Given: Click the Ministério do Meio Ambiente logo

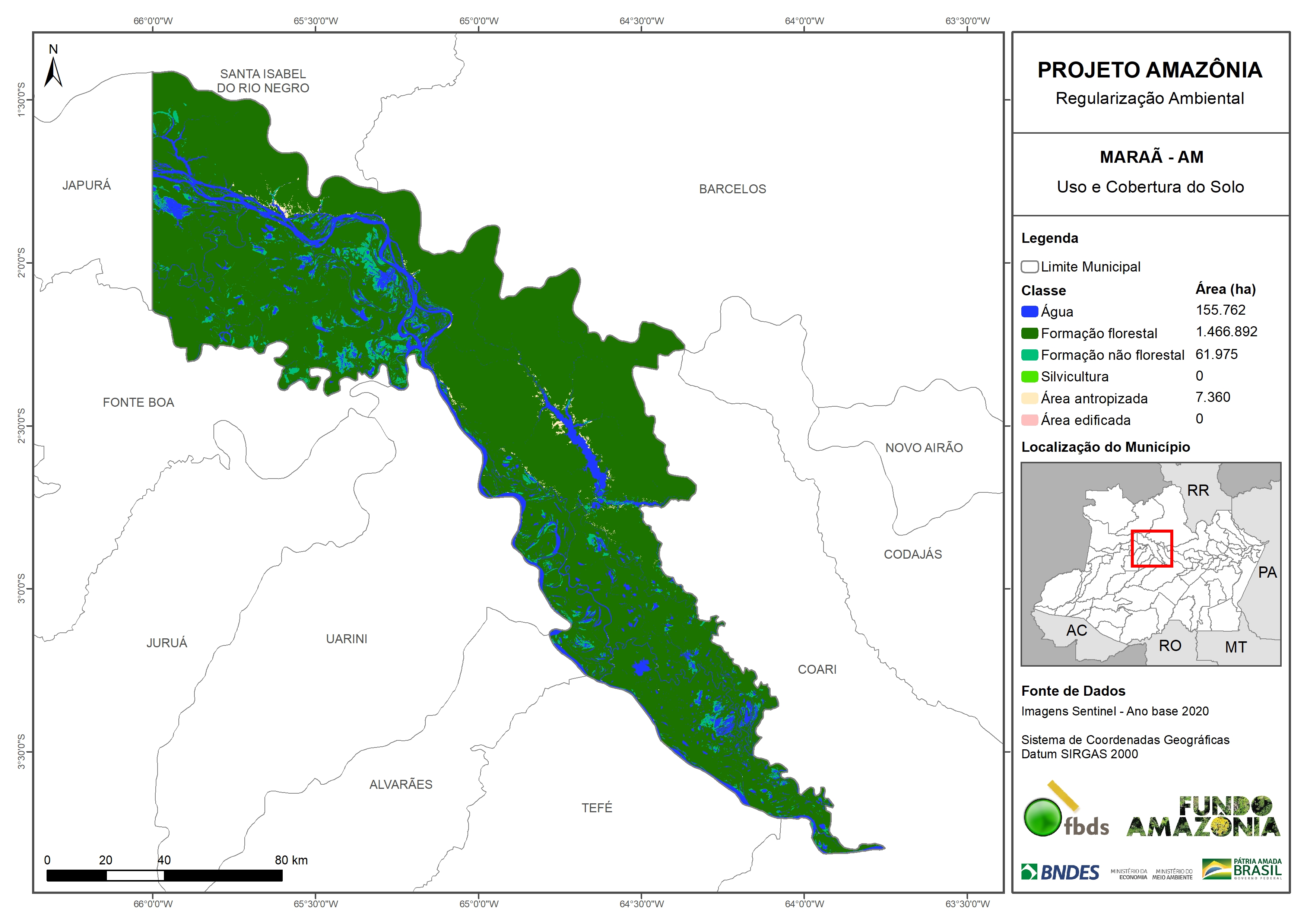Looking at the screenshot, I should tap(1172, 874).
